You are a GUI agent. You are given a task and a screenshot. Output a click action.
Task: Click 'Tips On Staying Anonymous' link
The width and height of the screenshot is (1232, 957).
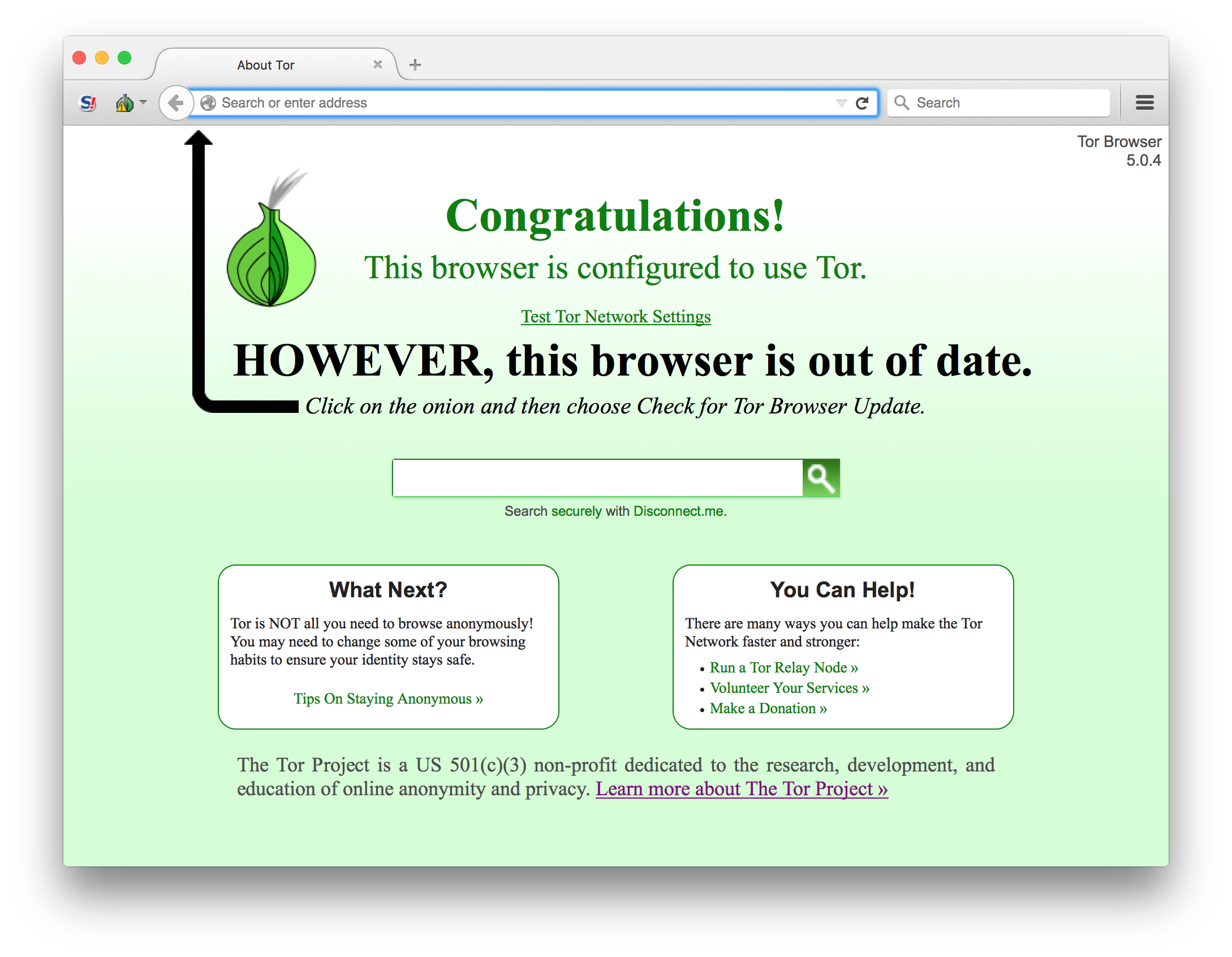(391, 698)
